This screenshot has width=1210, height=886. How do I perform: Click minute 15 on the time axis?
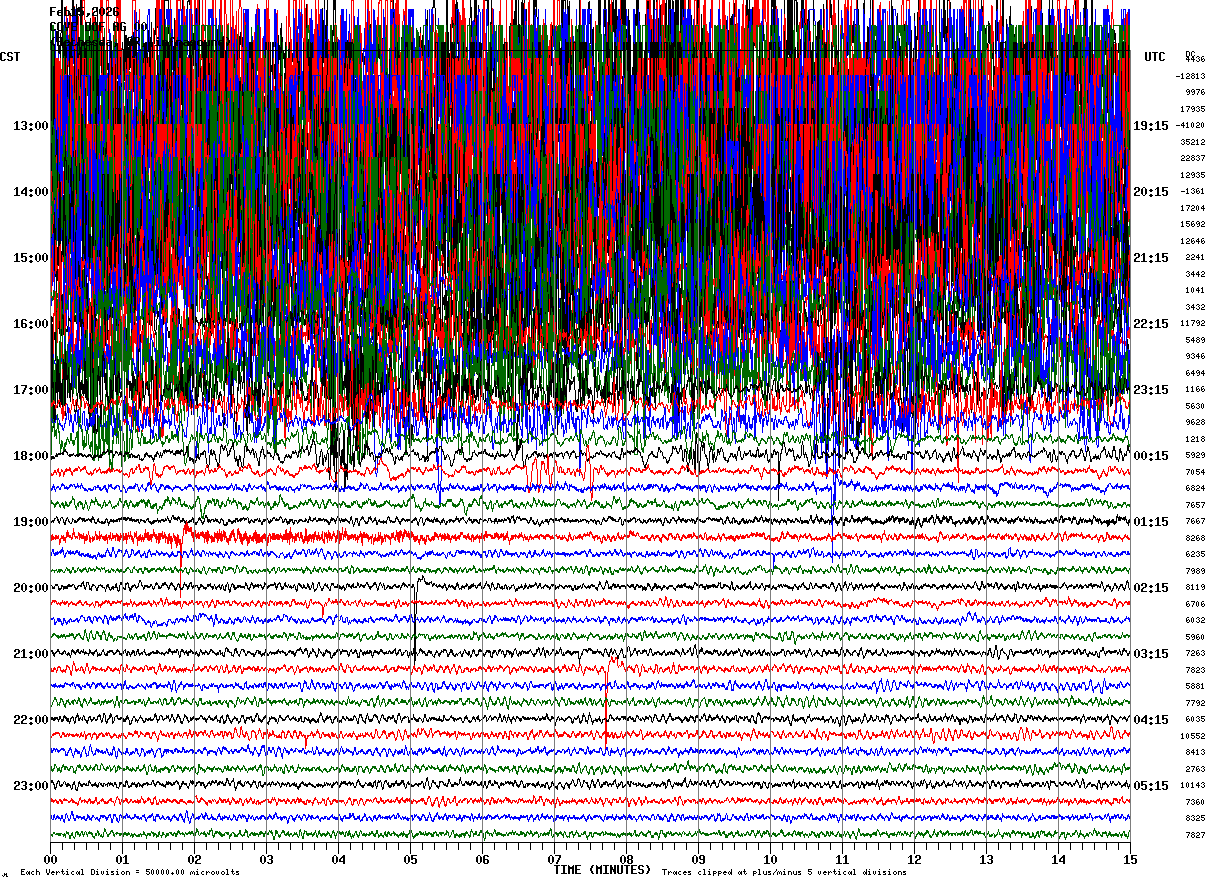click(1130, 859)
